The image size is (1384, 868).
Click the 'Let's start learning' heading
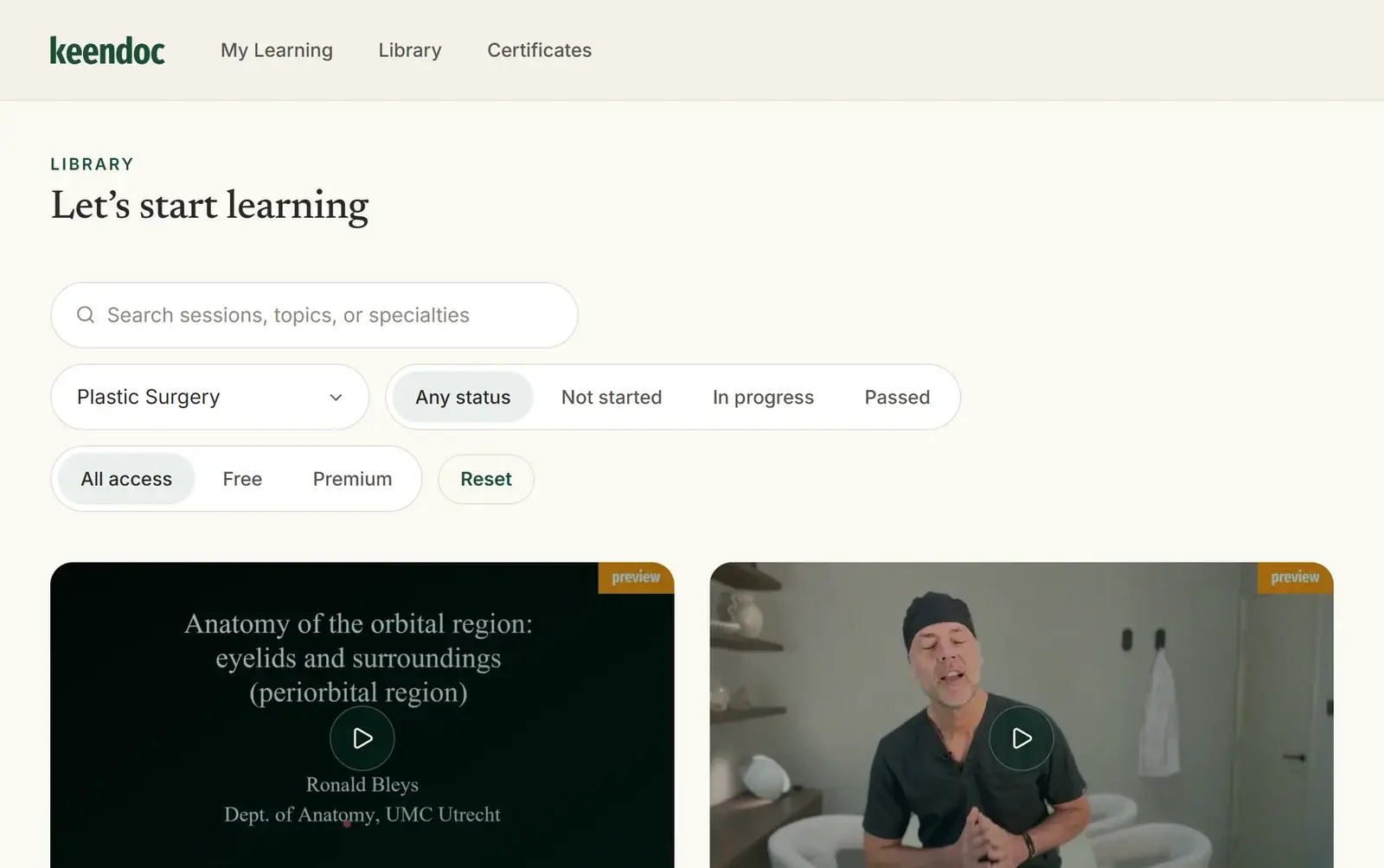coord(210,206)
